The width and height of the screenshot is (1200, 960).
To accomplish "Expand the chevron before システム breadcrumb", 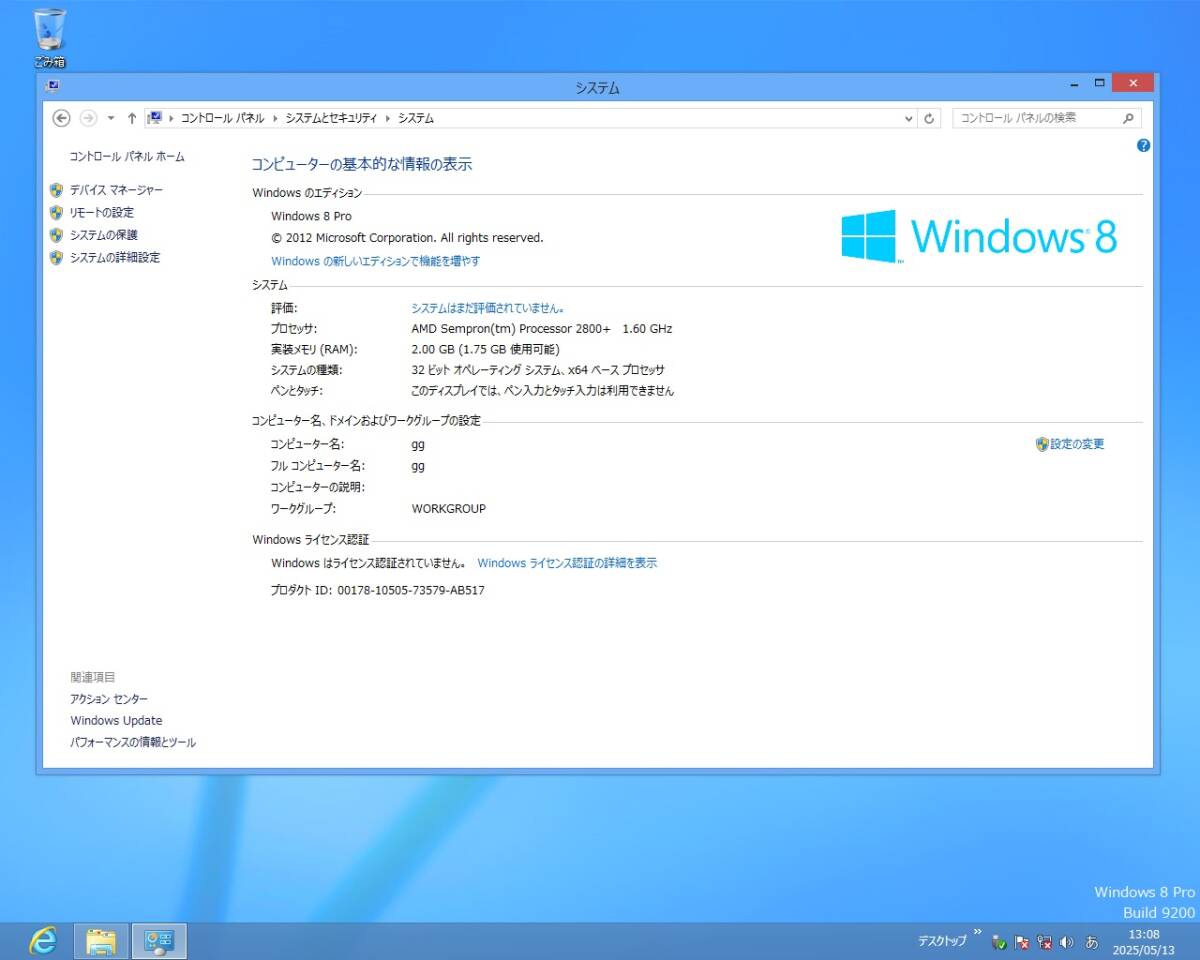I will pos(389,118).
